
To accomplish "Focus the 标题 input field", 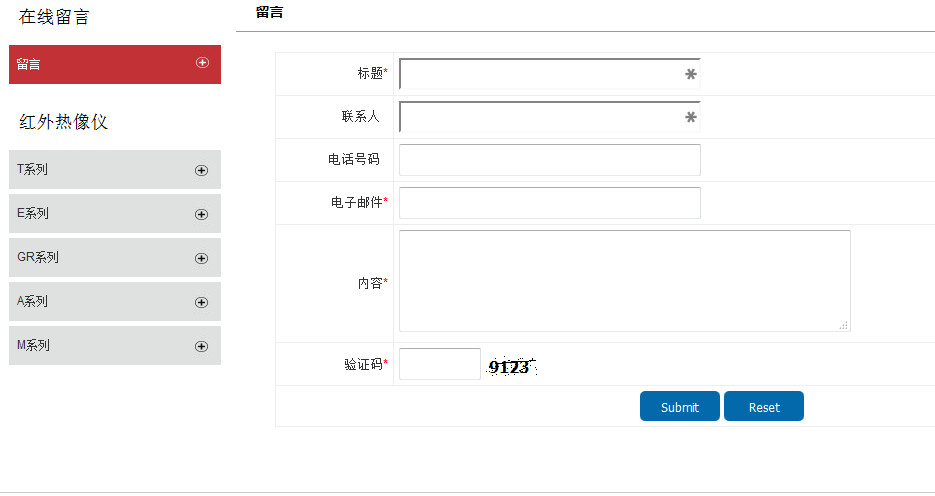I will 540,74.
